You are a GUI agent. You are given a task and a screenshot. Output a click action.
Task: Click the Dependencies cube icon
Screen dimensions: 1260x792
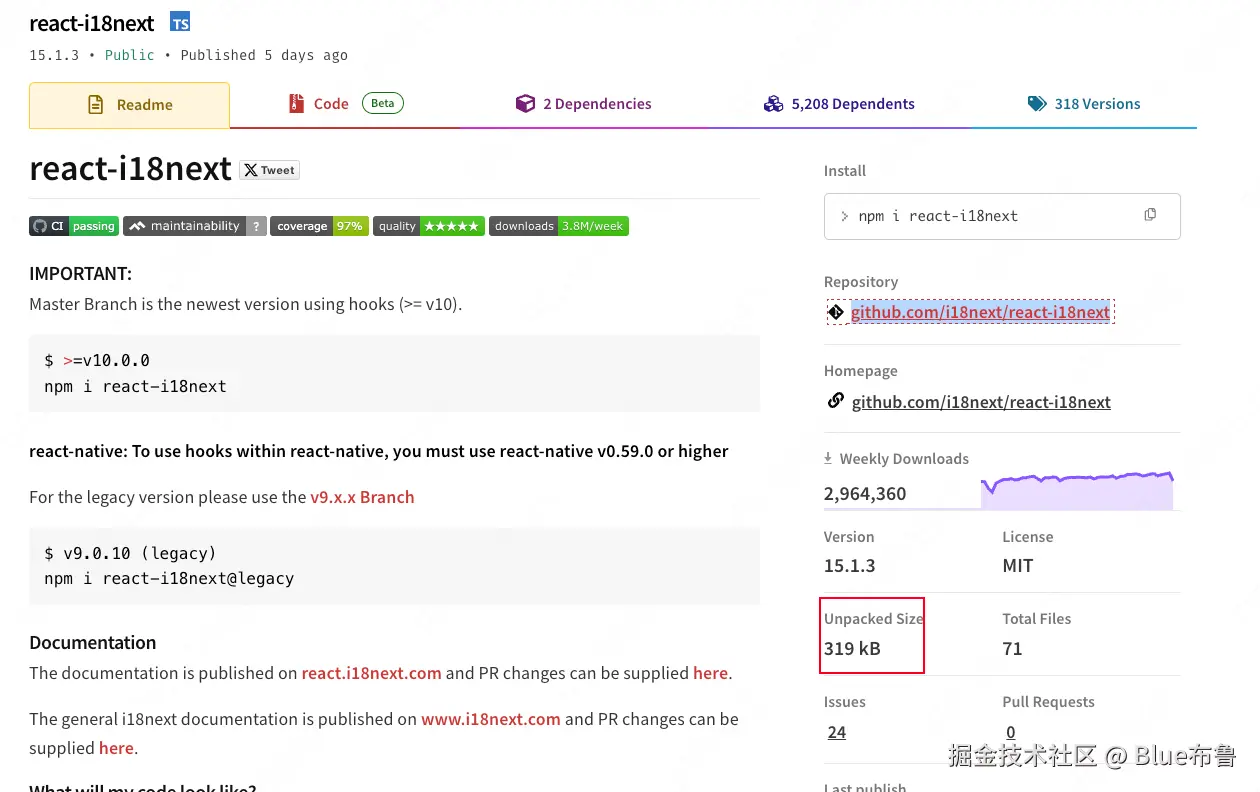coord(525,103)
